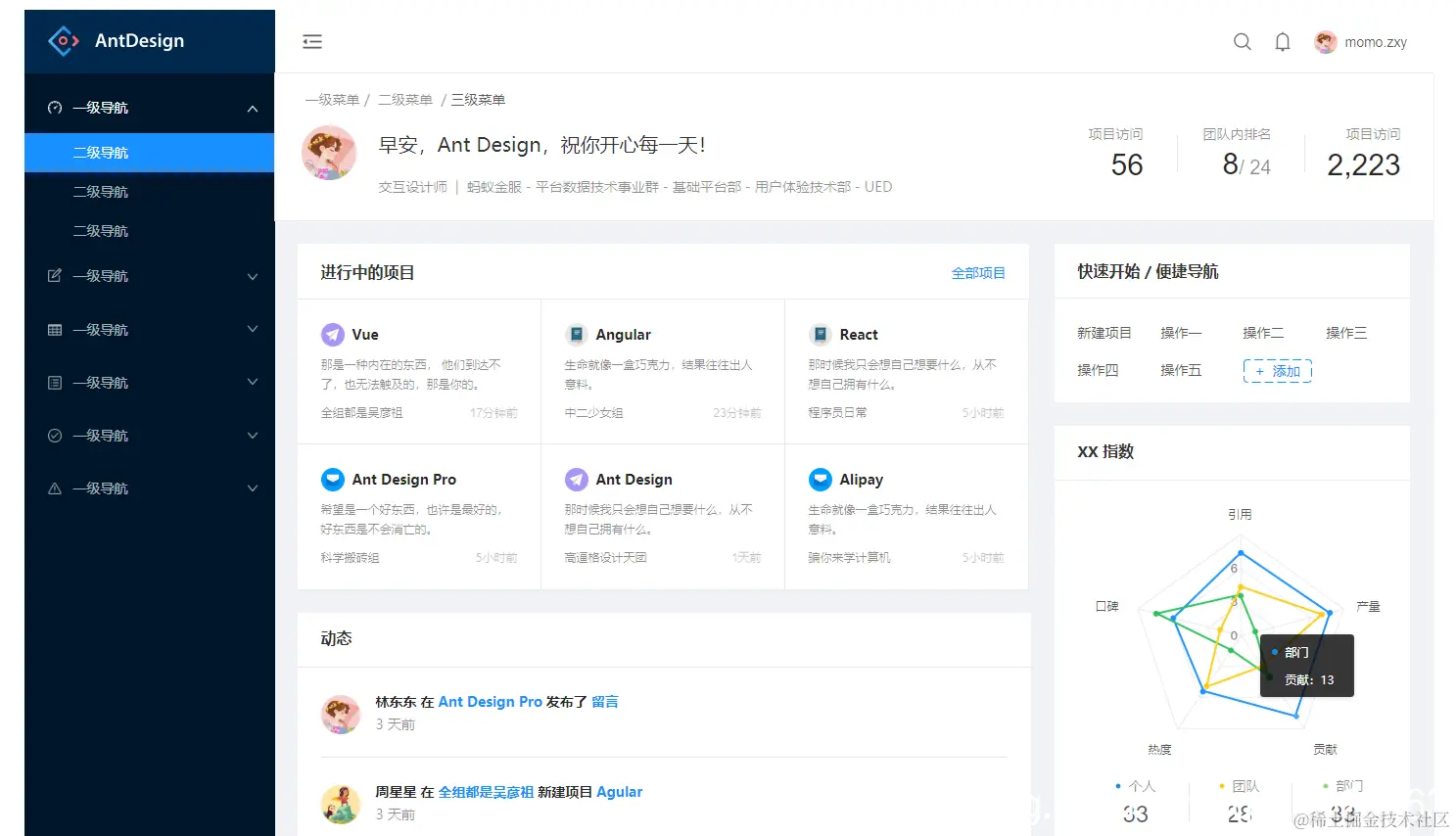Image resolution: width=1456 pixels, height=836 pixels.
Task: Collapse the sidebar with the hamburger icon
Action: (312, 41)
